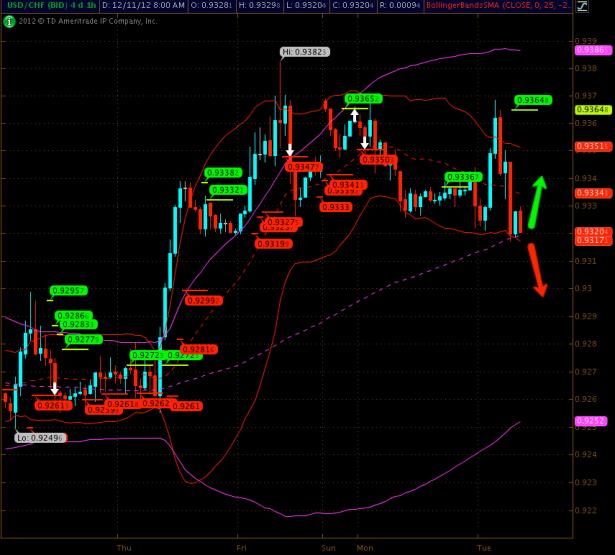This screenshot has height=555, width=615.
Task: Click the TD Ameritrade IP Company copyright text
Action: click(x=88, y=21)
